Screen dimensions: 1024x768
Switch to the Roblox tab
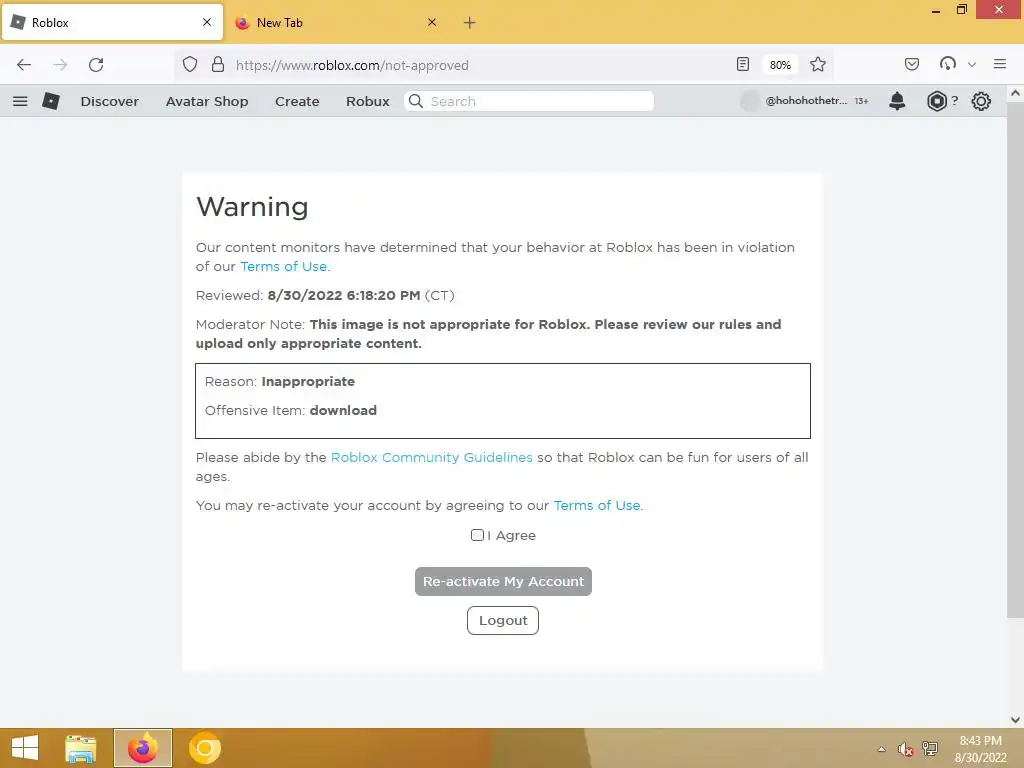[112, 22]
